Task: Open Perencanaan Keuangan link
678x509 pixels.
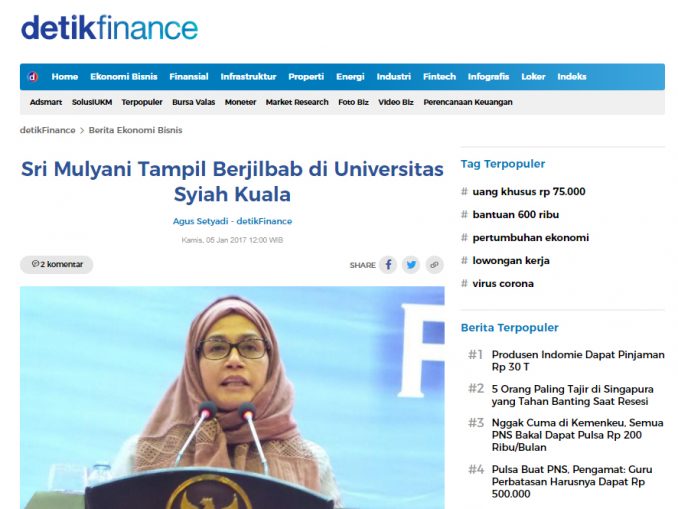Action: coord(468,102)
